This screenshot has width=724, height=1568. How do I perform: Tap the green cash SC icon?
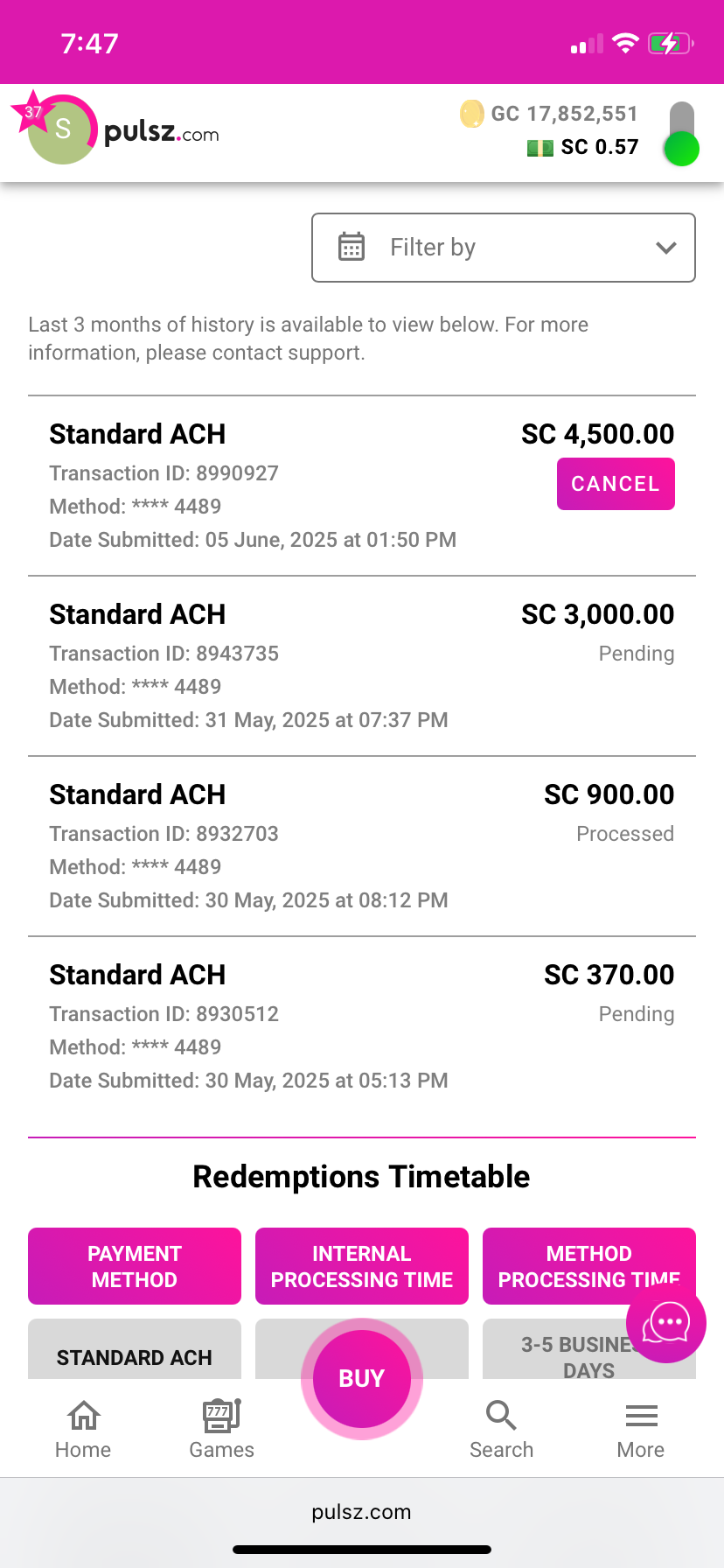(x=540, y=148)
